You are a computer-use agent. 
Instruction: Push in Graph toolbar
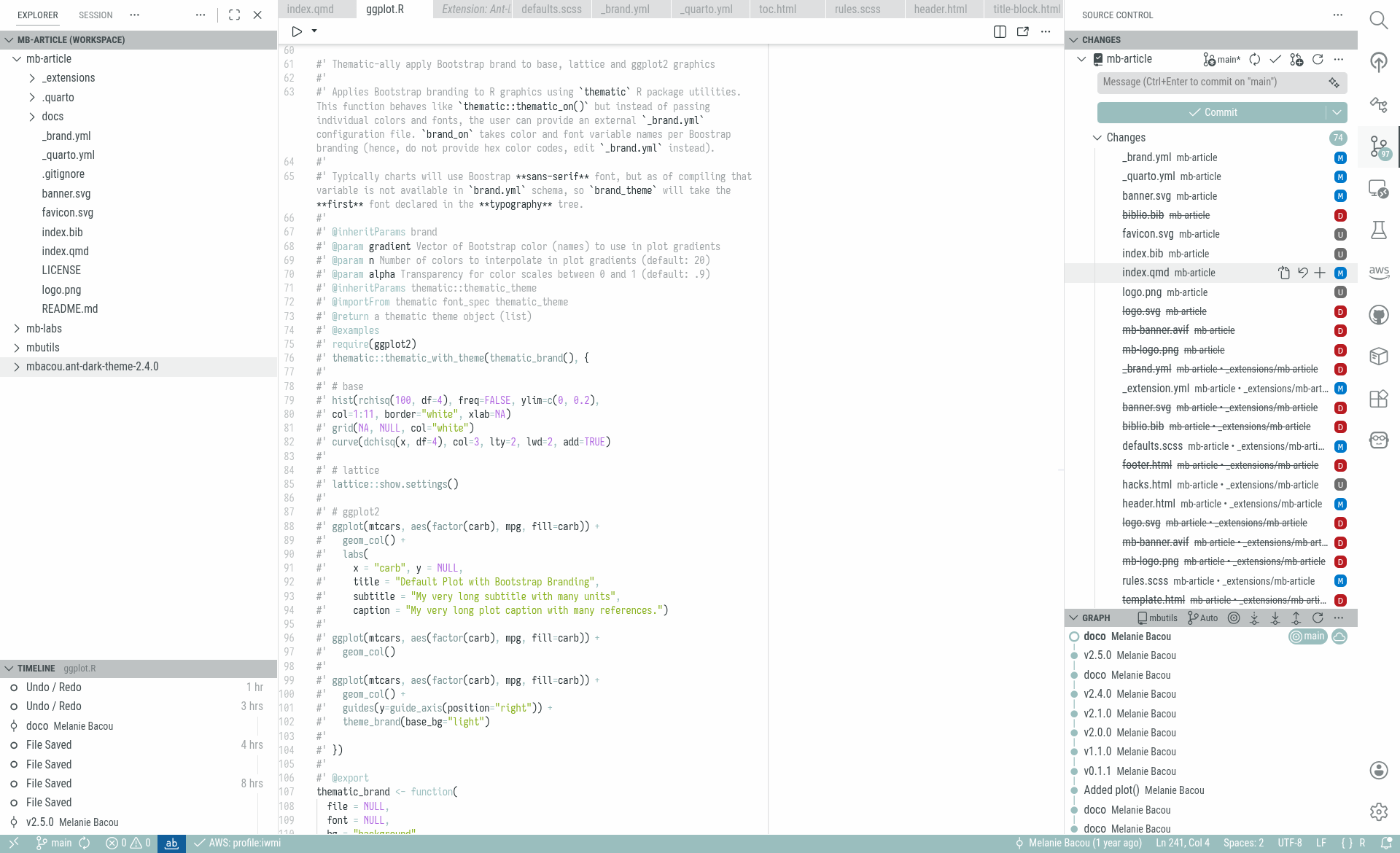(x=1296, y=618)
